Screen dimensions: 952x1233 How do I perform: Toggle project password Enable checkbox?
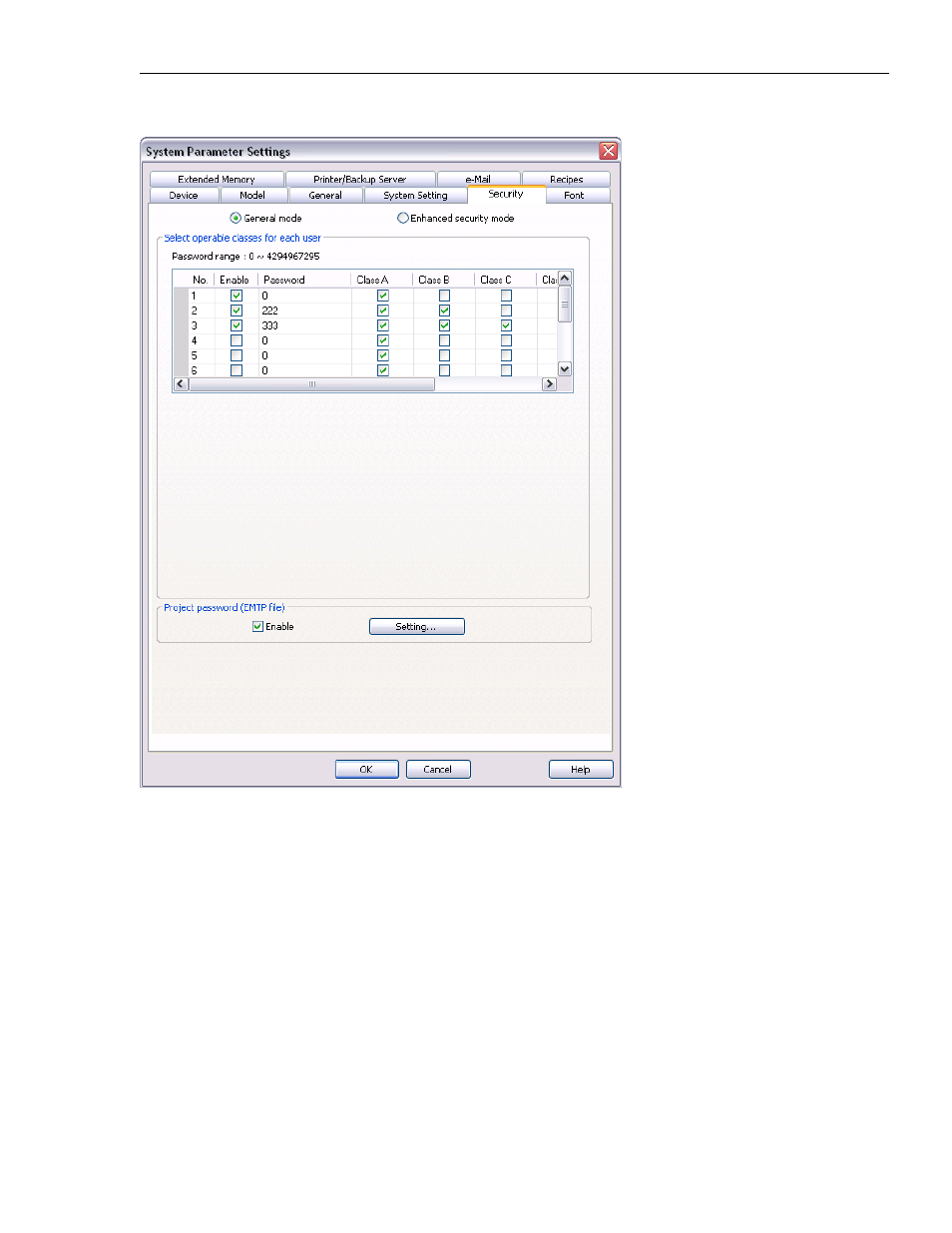[258, 627]
